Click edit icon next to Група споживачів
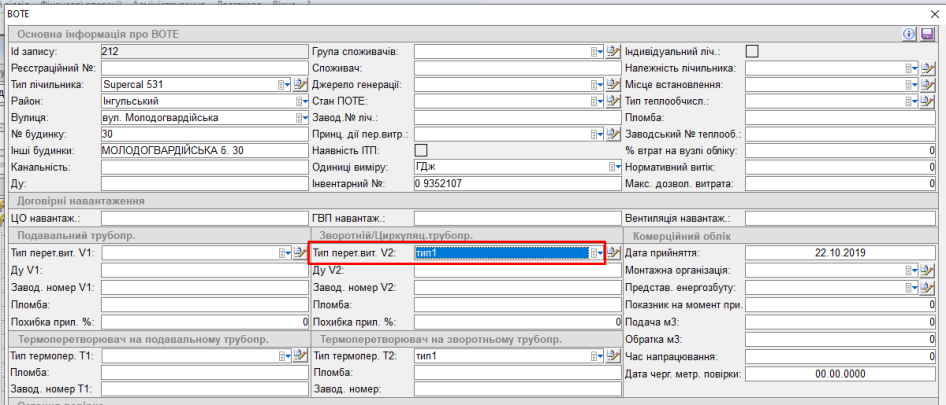 [612, 52]
